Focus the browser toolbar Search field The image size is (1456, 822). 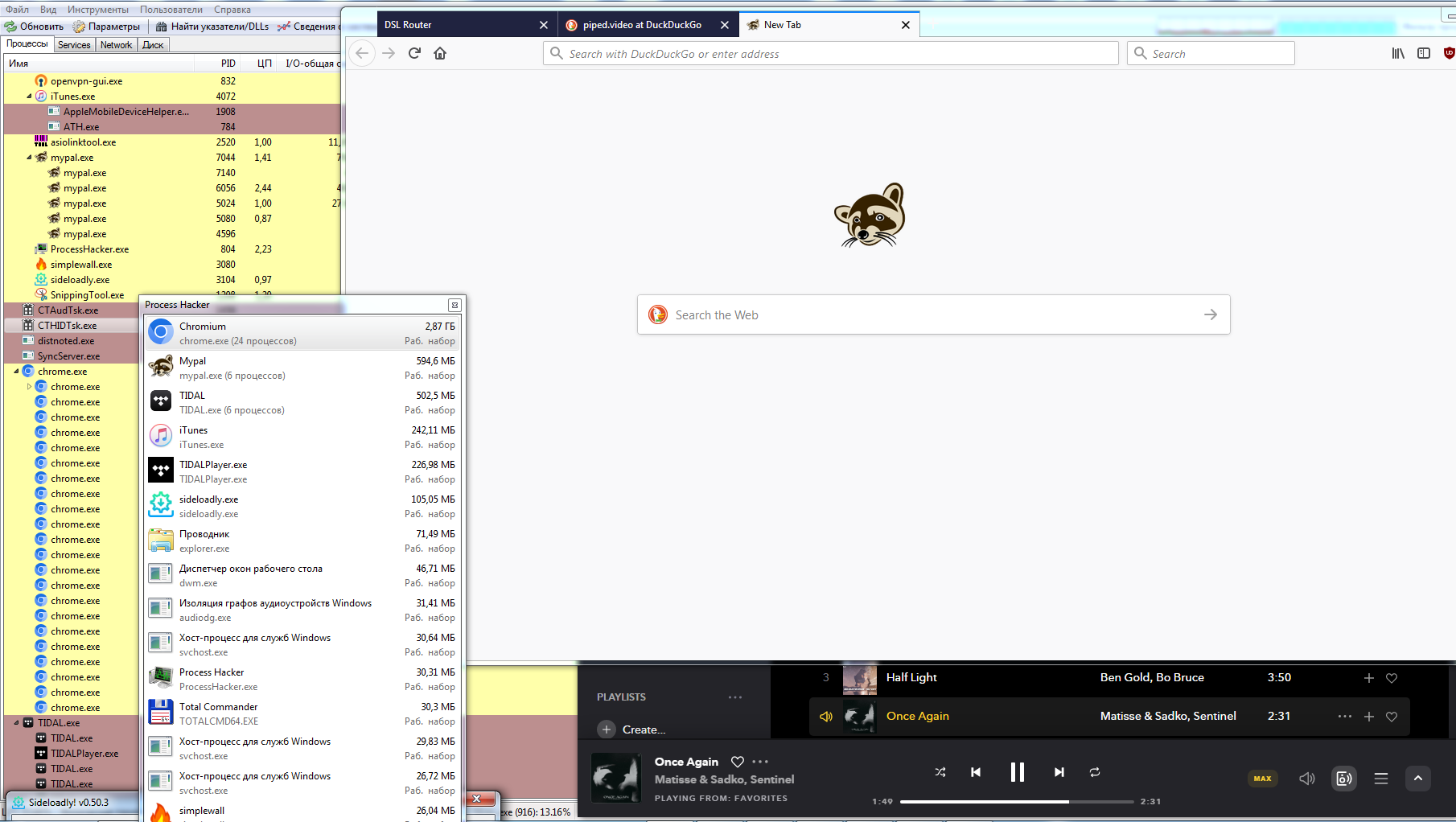point(1211,53)
